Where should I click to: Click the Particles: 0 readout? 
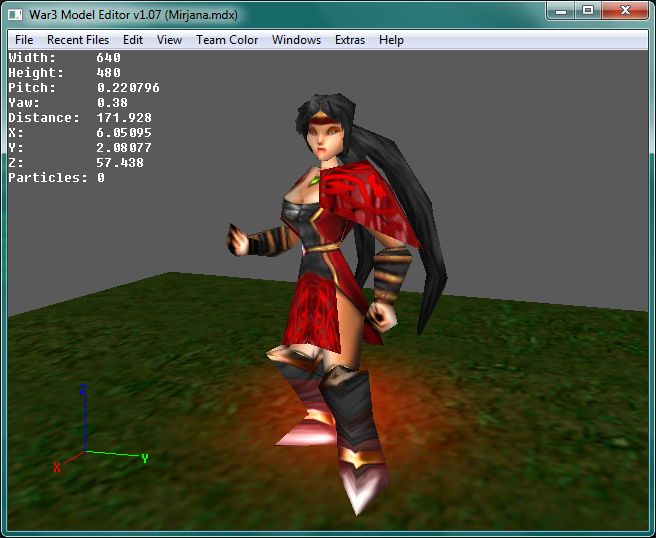[56, 178]
